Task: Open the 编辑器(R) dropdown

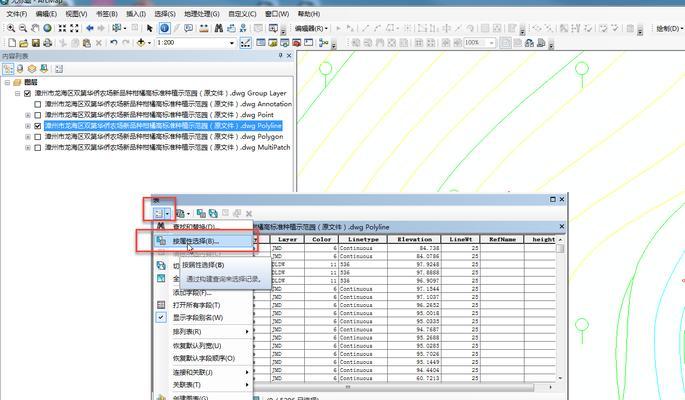Action: click(x=311, y=28)
